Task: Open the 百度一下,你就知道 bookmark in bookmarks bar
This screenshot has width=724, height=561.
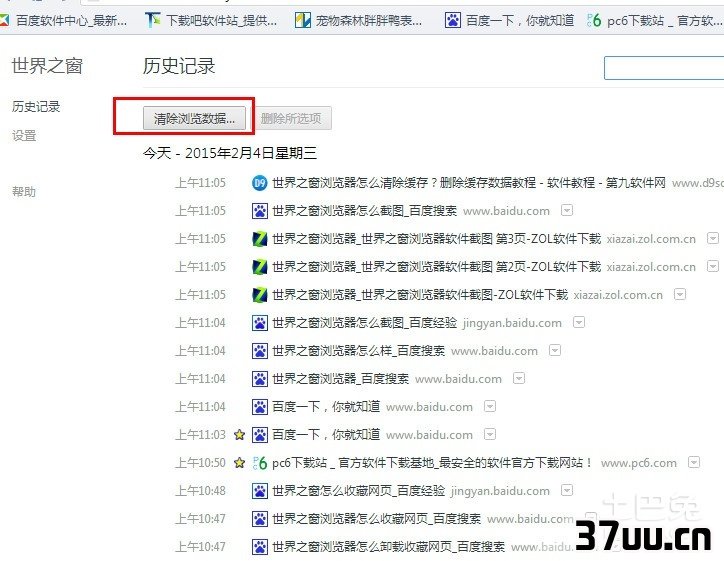Action: pos(509,20)
